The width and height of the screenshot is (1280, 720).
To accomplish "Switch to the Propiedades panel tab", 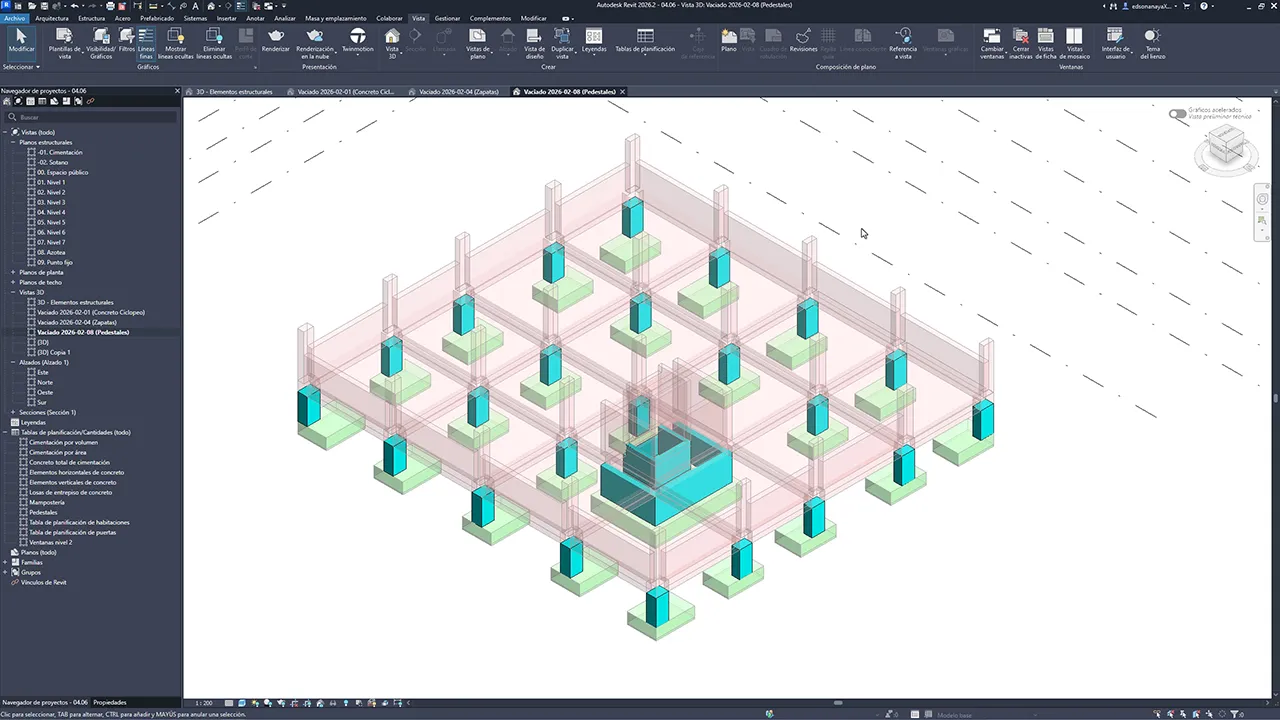I will coord(110,702).
